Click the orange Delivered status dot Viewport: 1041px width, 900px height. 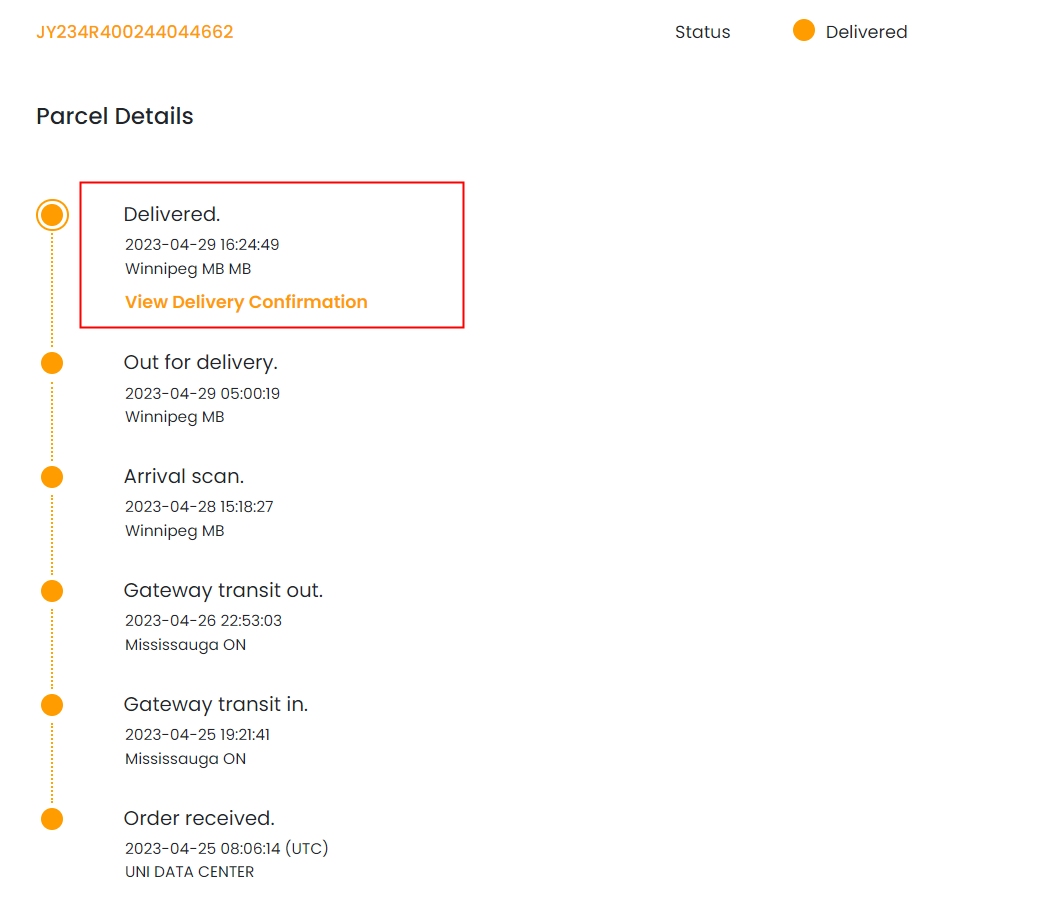[803, 31]
